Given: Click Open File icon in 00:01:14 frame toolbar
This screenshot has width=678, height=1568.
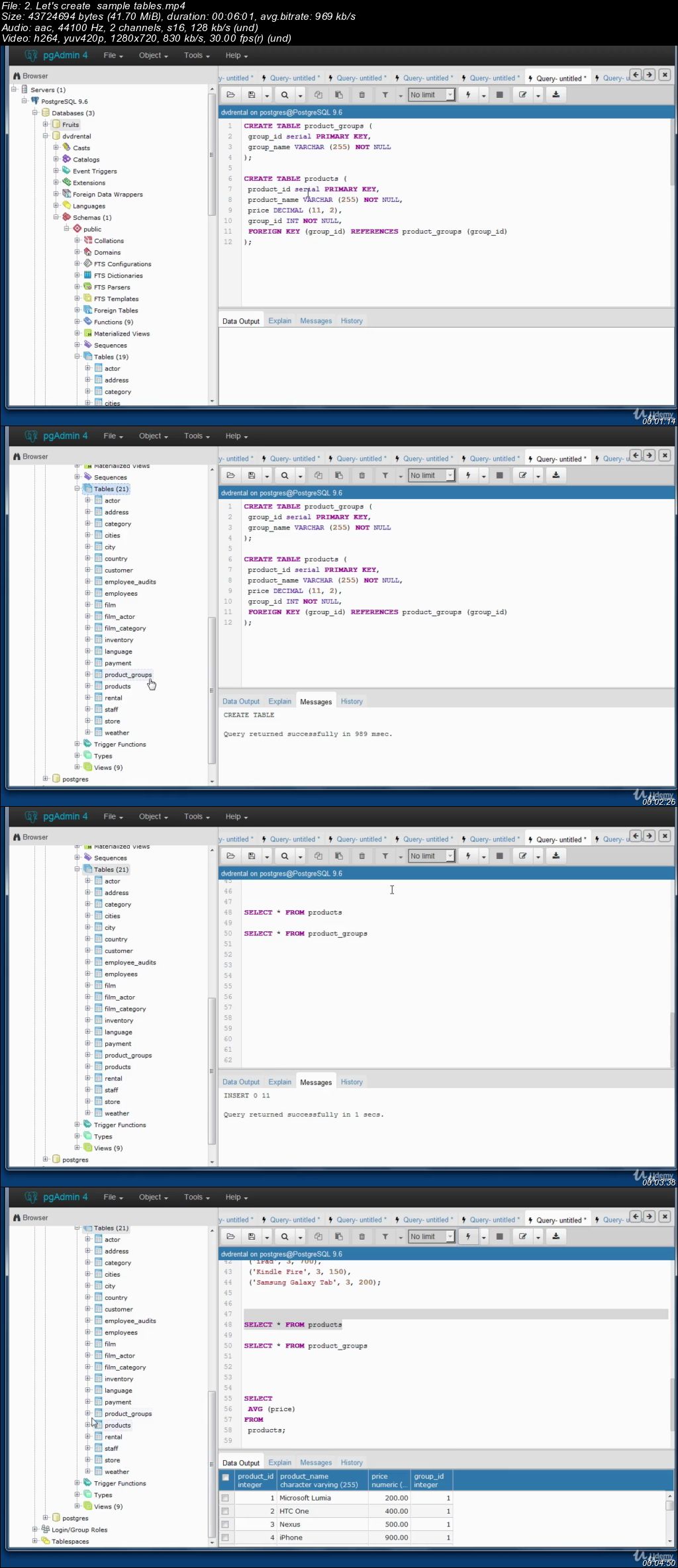Looking at the screenshot, I should 230,95.
